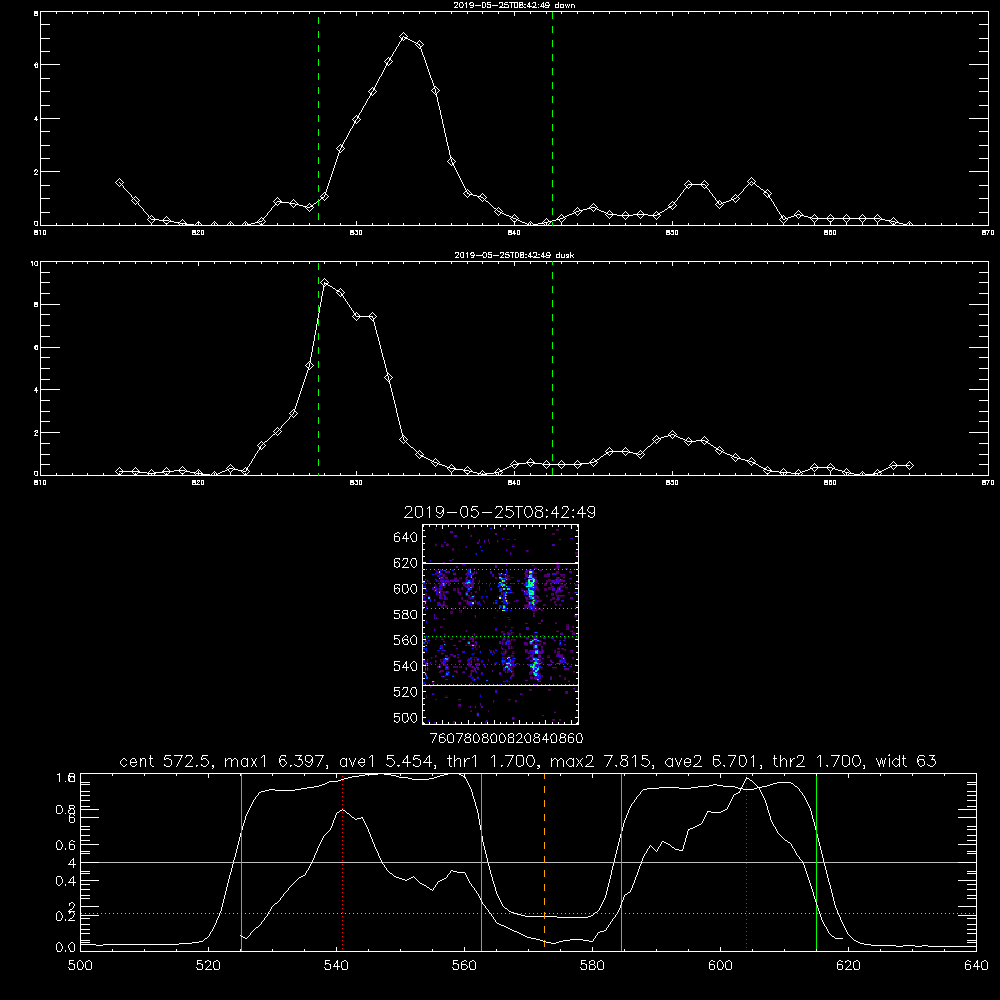Click the 500 label on spectral image y-axis
1000x1000 pixels.
coord(406,717)
